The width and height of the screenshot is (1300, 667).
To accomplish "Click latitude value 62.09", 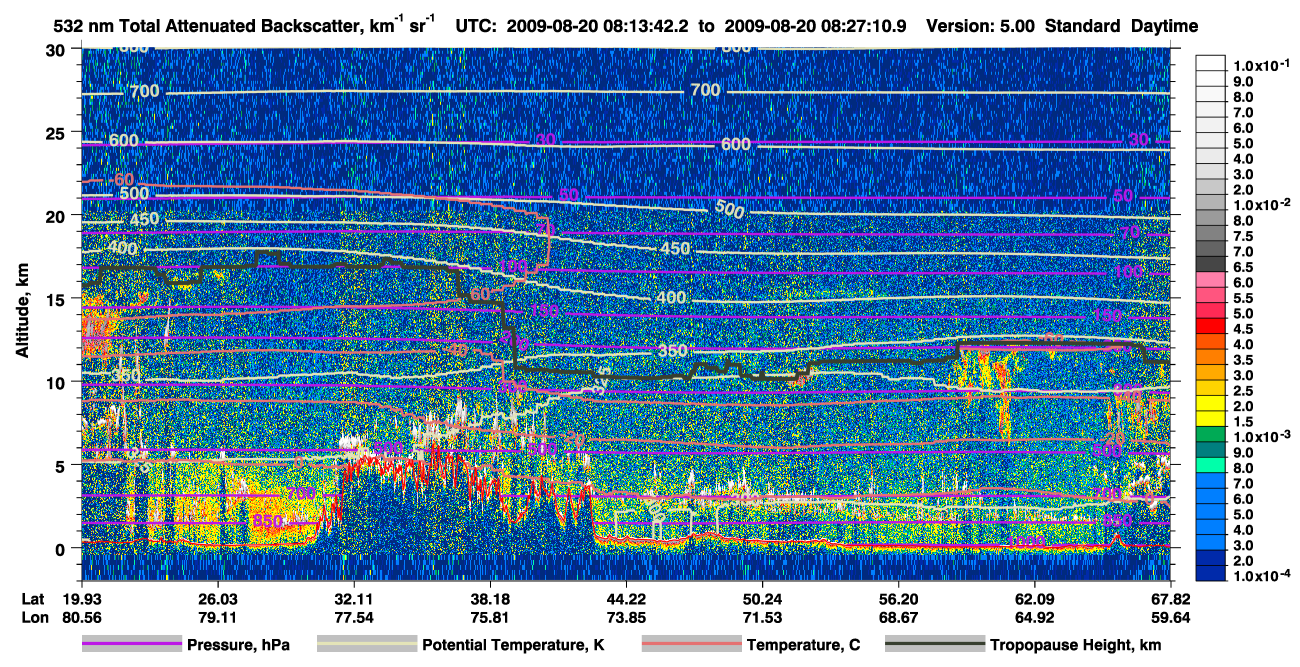I will (1034, 598).
